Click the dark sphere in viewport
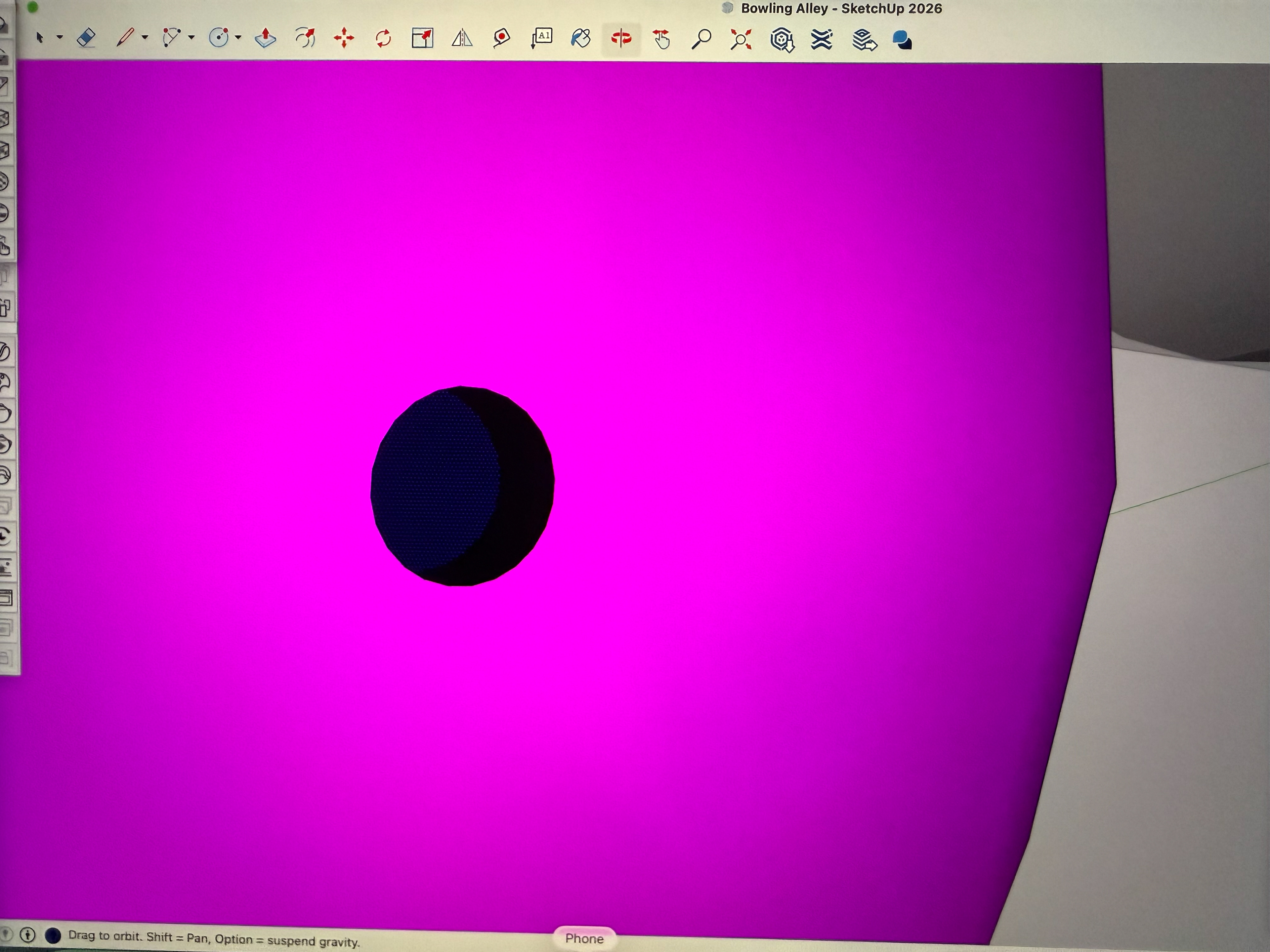Screen dimensions: 1270x952 tap(462, 487)
